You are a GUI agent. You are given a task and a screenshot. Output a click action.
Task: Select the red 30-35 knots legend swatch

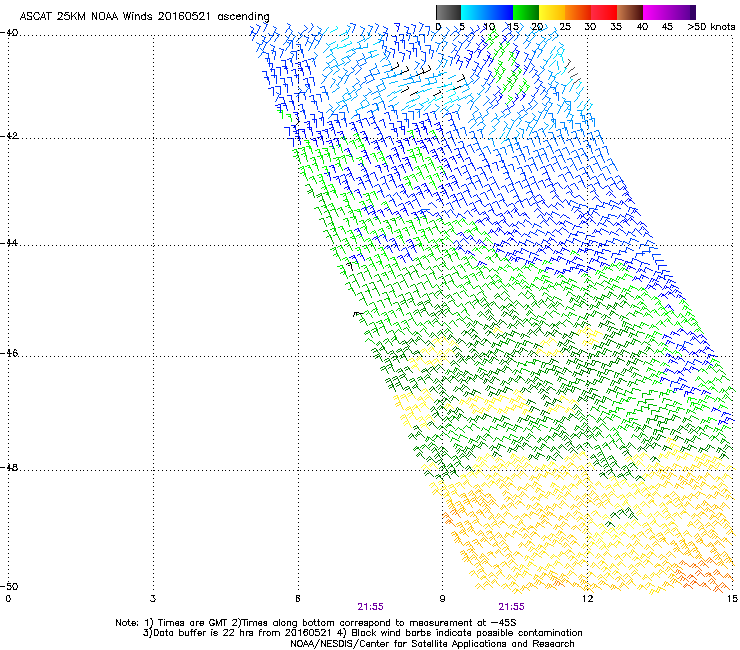[604, 12]
